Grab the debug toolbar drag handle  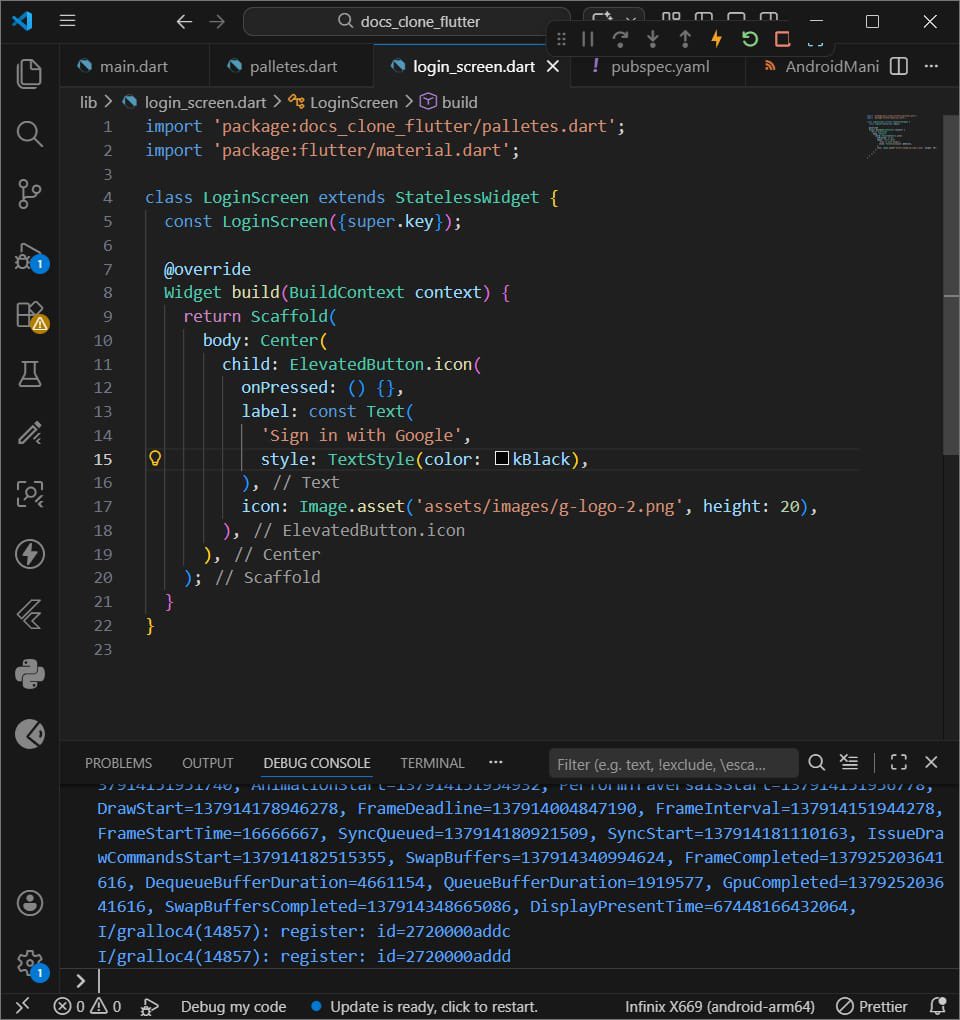561,39
